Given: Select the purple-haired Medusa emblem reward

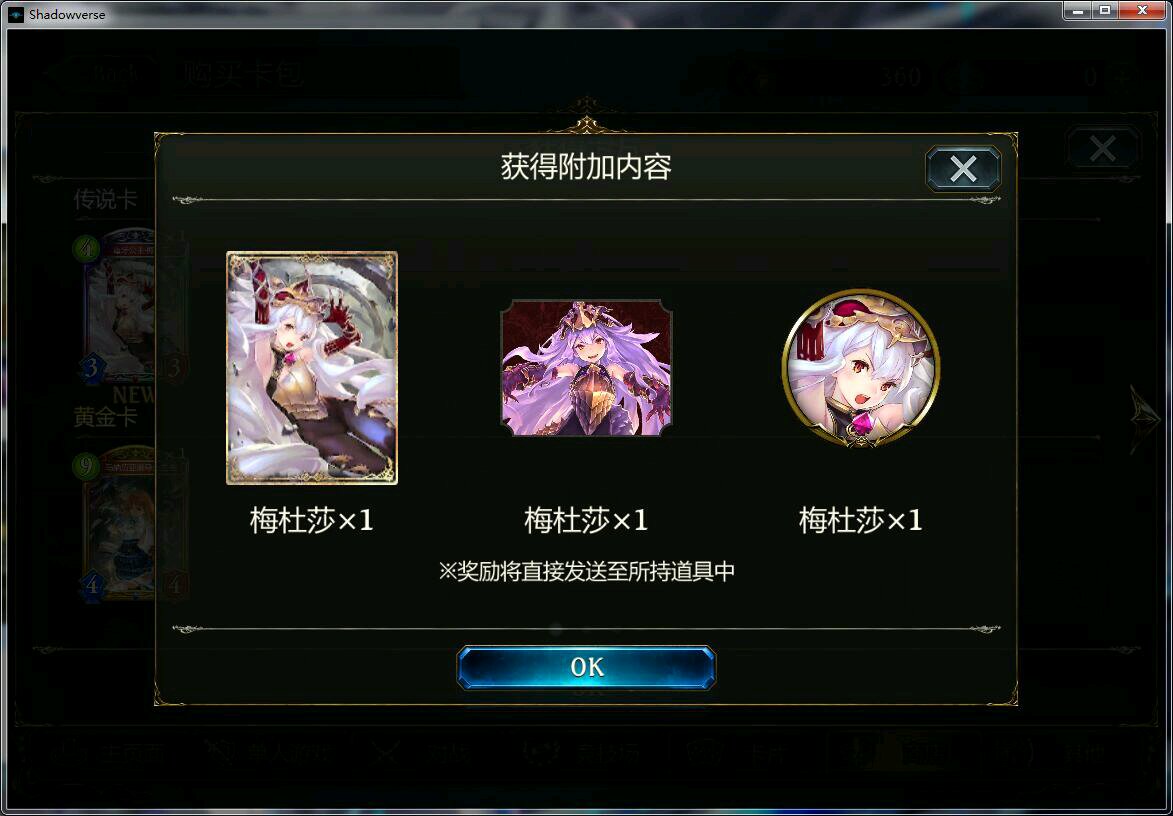Looking at the screenshot, I should 586,368.
